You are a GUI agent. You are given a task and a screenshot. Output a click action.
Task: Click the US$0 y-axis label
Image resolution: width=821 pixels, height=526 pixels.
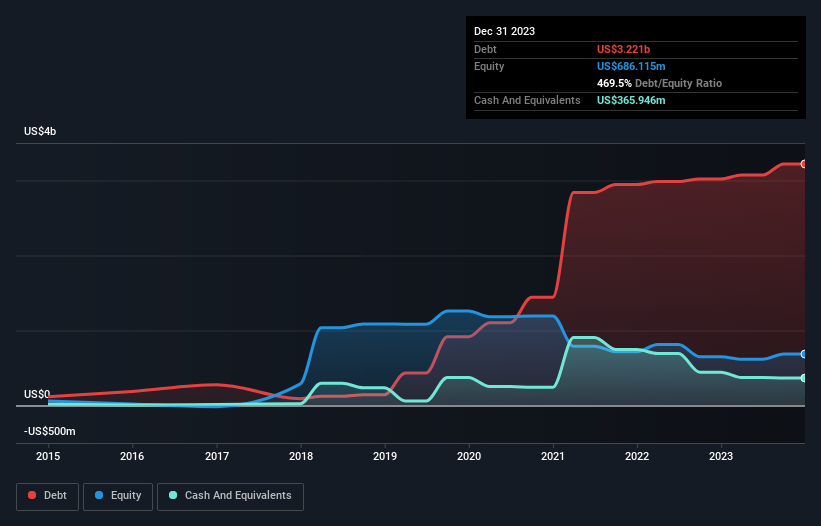click(37, 394)
